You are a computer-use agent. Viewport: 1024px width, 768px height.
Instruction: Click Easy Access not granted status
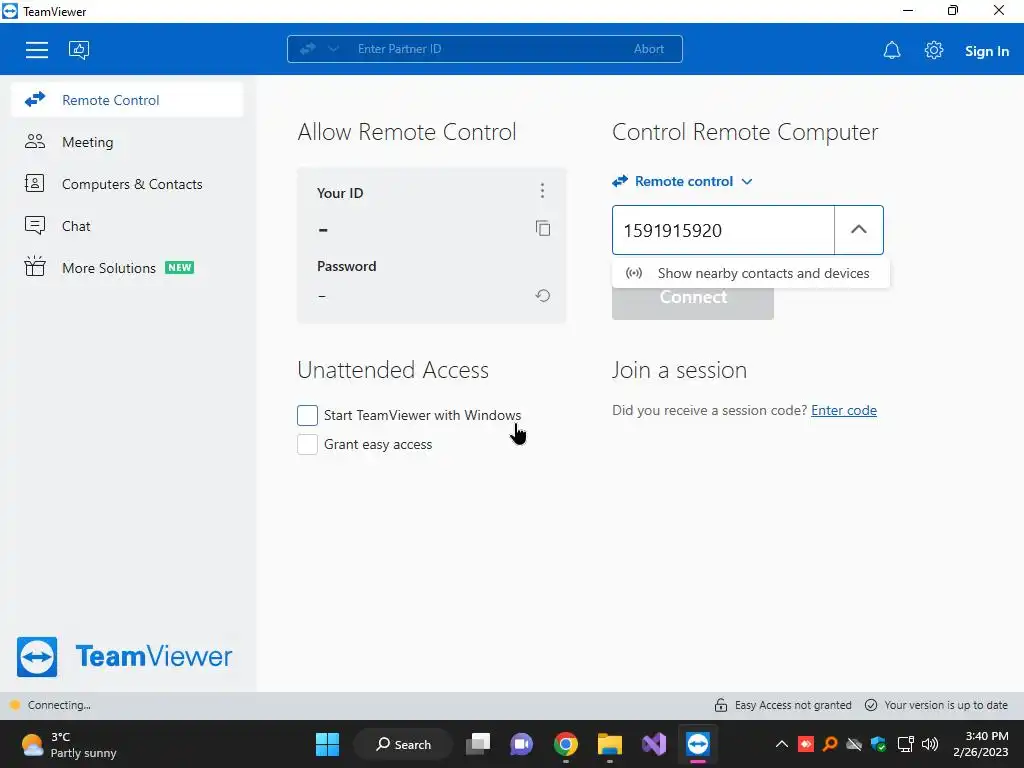(782, 705)
